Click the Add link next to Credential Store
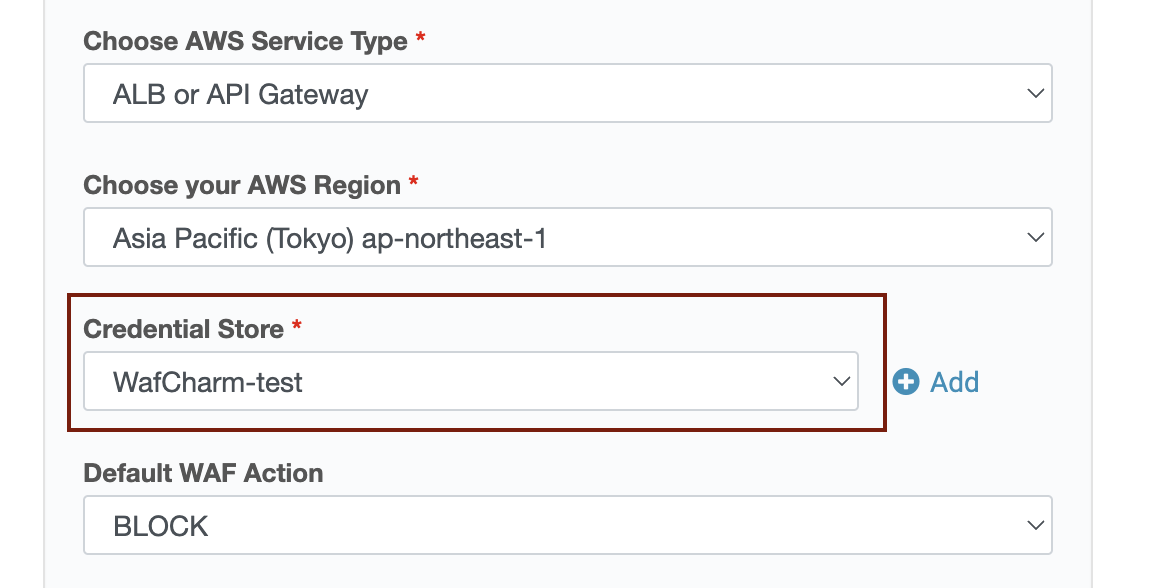The height and width of the screenshot is (588, 1150). click(954, 382)
